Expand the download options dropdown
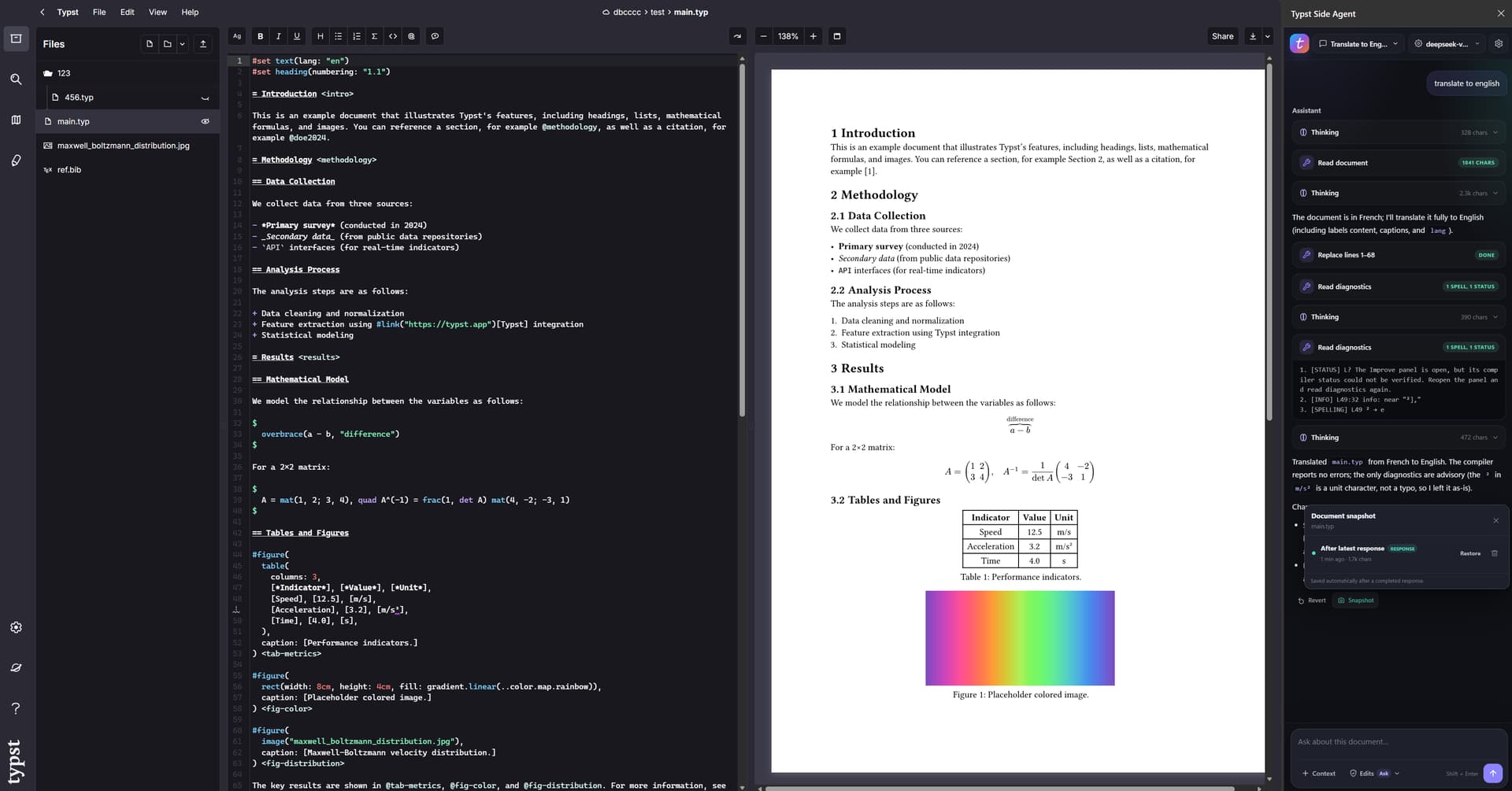The height and width of the screenshot is (791, 1512). [1267, 36]
